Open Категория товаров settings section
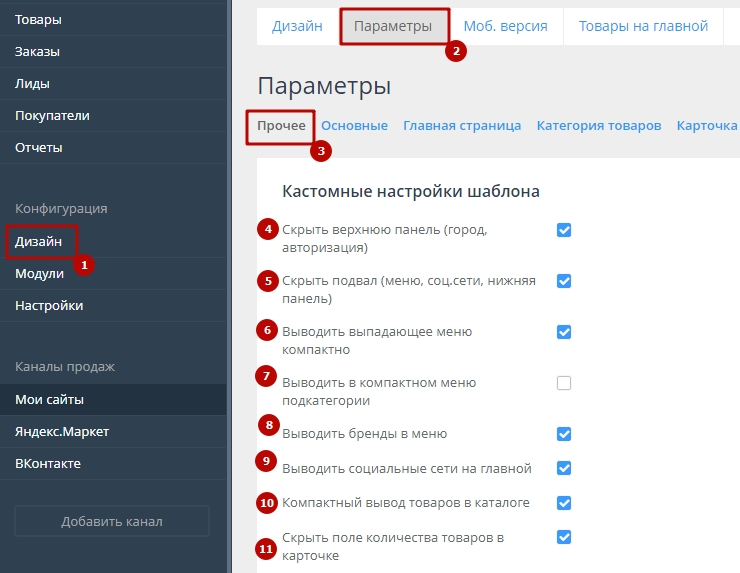 pyautogui.click(x=599, y=126)
